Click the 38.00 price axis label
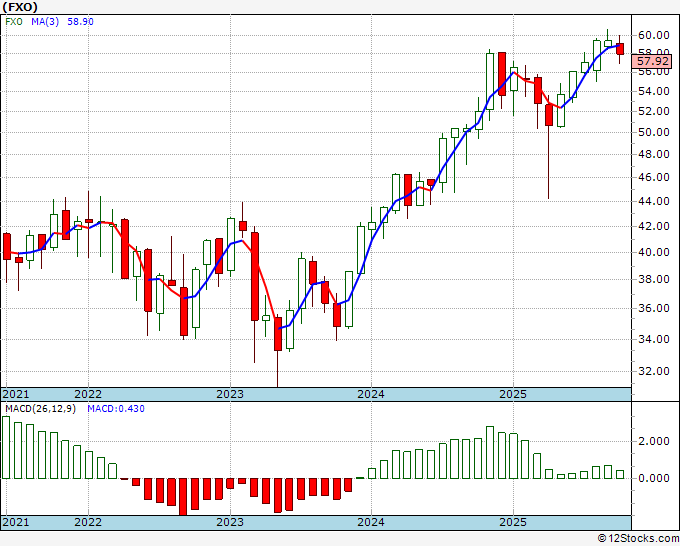The width and height of the screenshot is (680, 546). 654,279
